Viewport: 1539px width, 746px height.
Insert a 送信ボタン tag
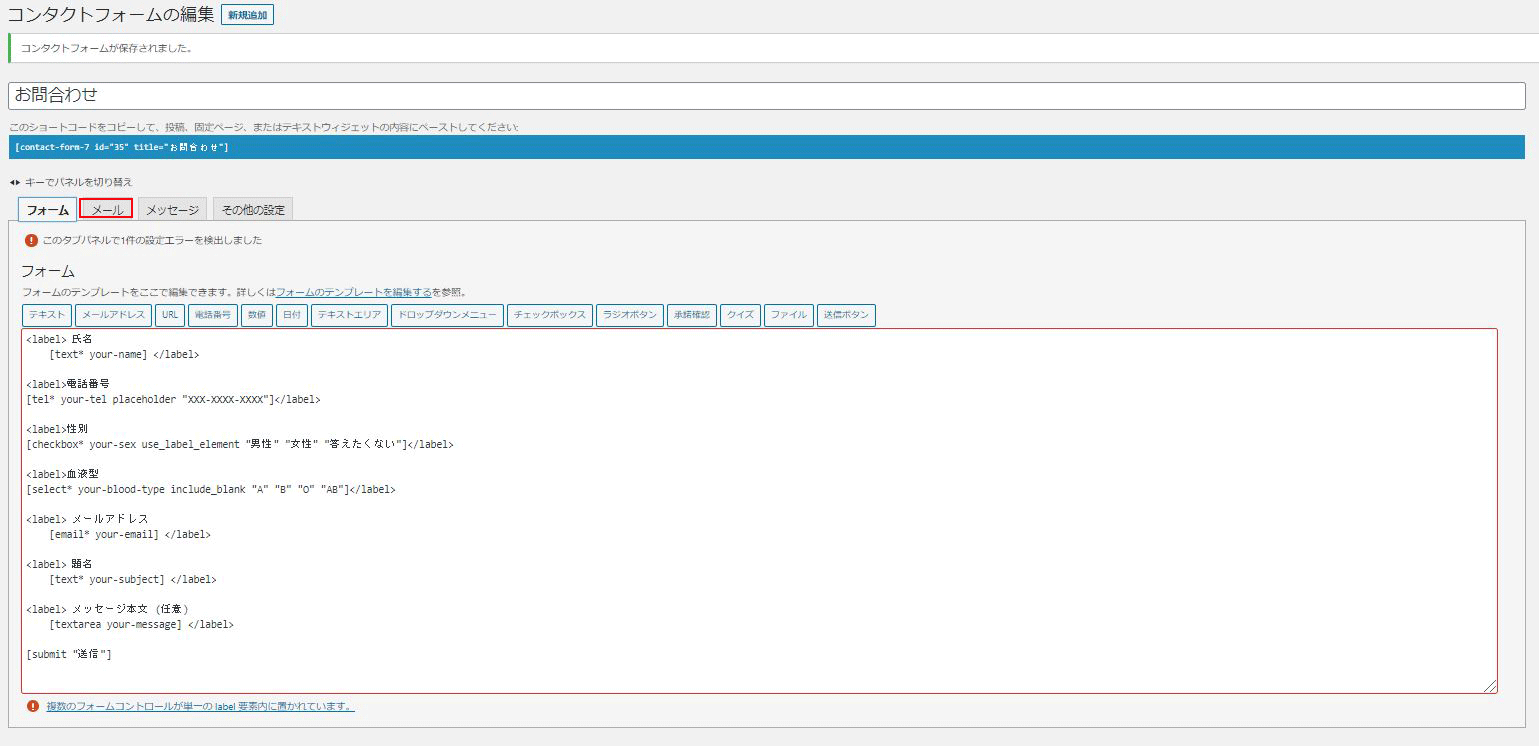tap(846, 315)
